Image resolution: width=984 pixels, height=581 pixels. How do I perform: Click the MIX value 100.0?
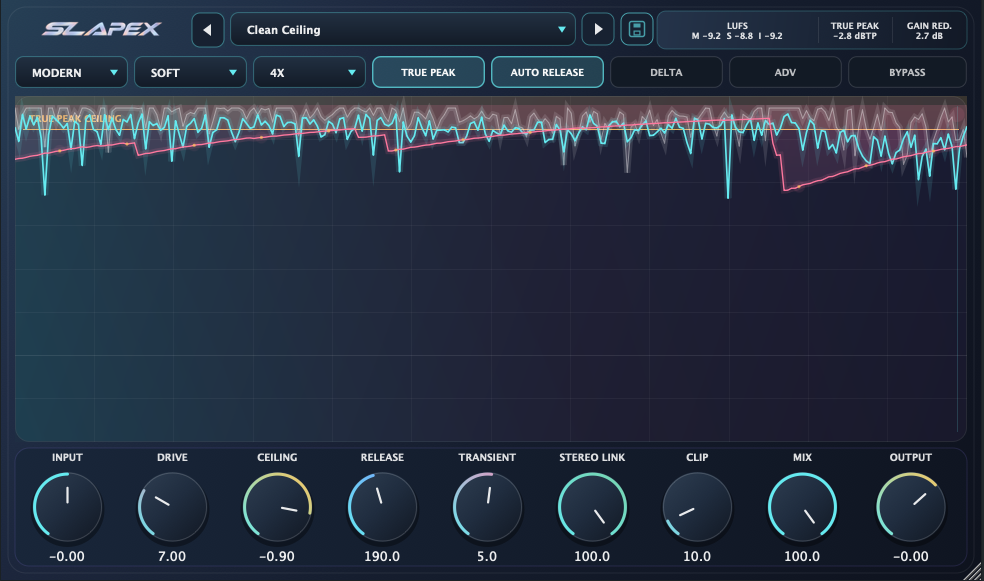[802, 557]
